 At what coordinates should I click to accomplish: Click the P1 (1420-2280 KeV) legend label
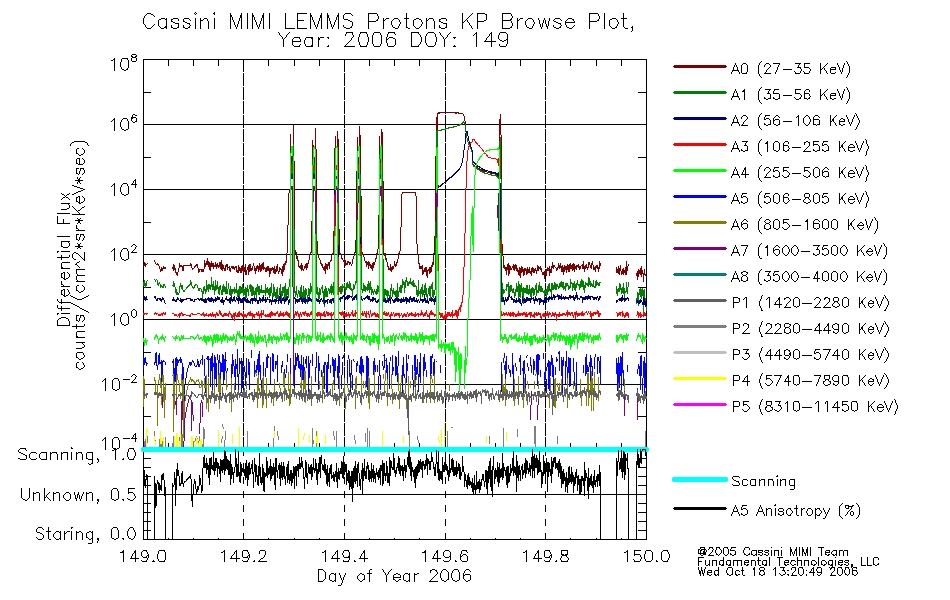[810, 303]
